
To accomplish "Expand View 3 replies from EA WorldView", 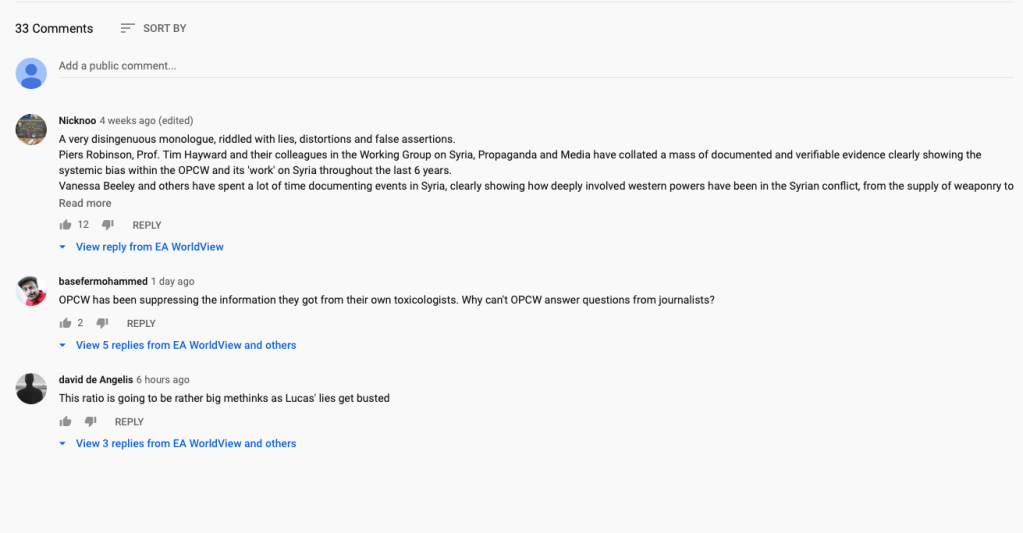I will [x=185, y=443].
